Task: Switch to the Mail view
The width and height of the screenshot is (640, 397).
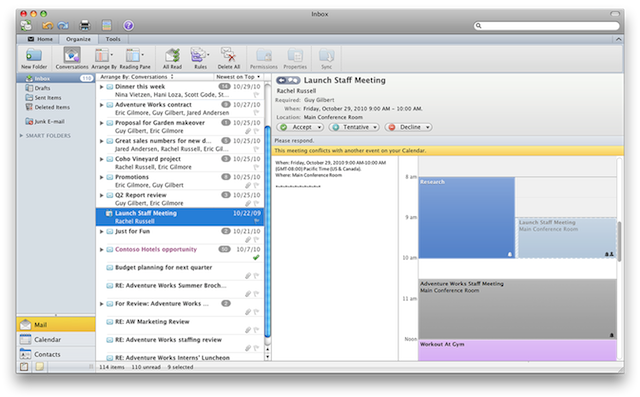Action: [x=56, y=325]
